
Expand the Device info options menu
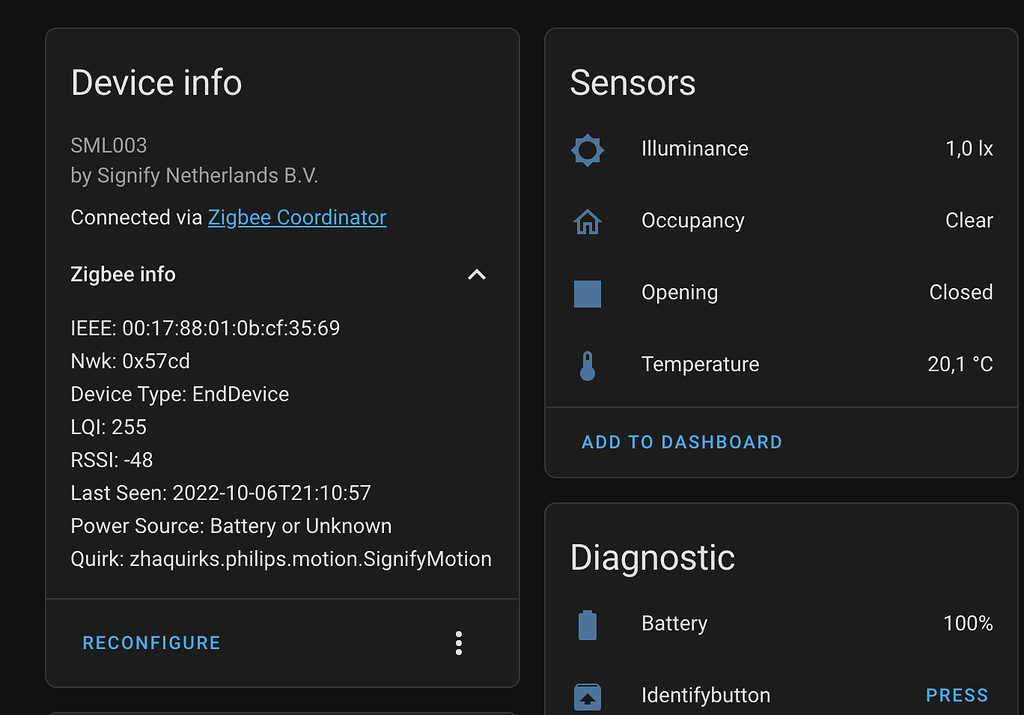[x=458, y=643]
